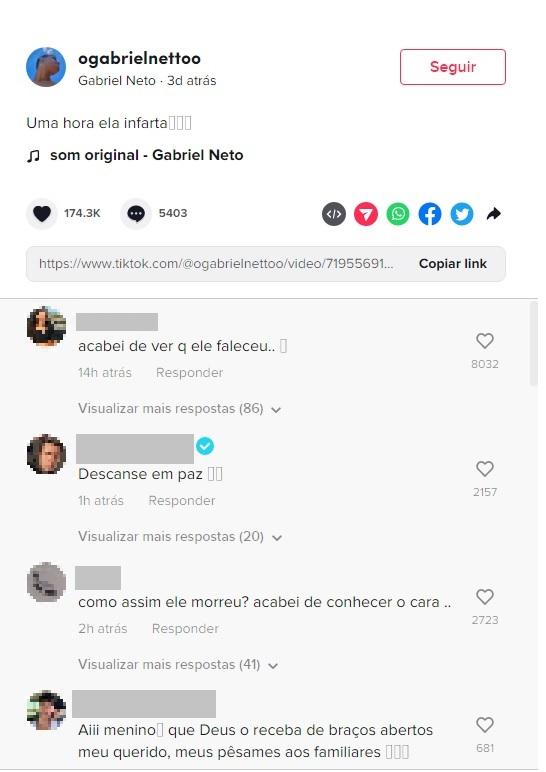
Task: Share via the red send icon
Action: click(x=366, y=214)
